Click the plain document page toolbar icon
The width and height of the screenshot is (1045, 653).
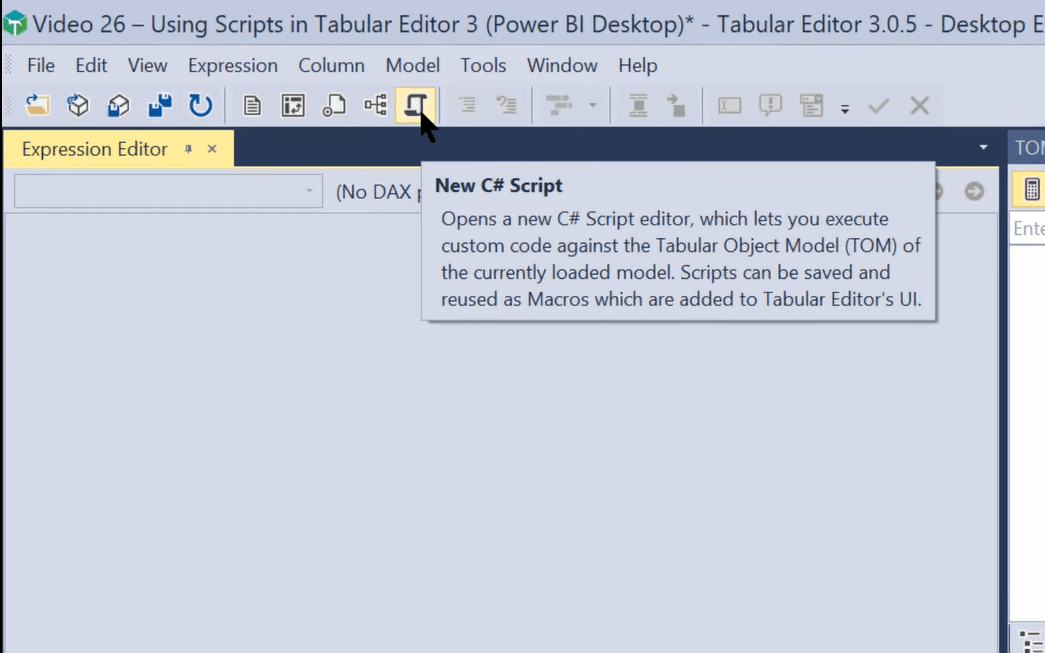(252, 105)
